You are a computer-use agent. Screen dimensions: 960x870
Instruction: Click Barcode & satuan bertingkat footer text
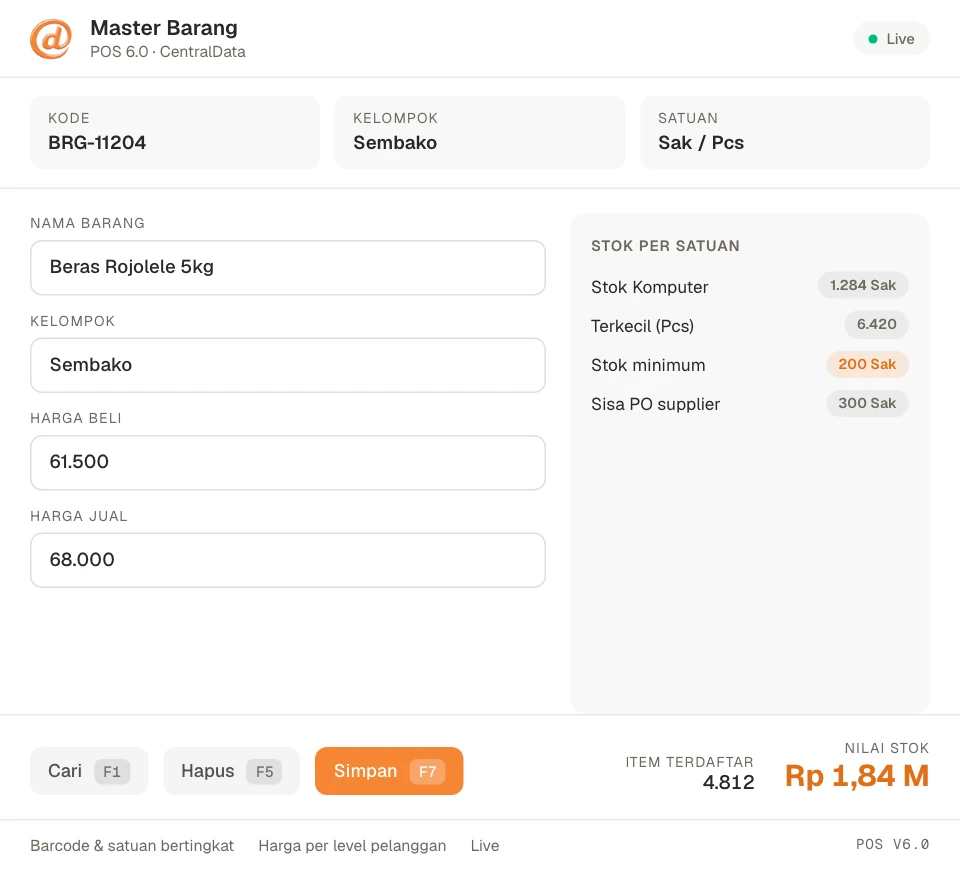pyautogui.click(x=132, y=846)
